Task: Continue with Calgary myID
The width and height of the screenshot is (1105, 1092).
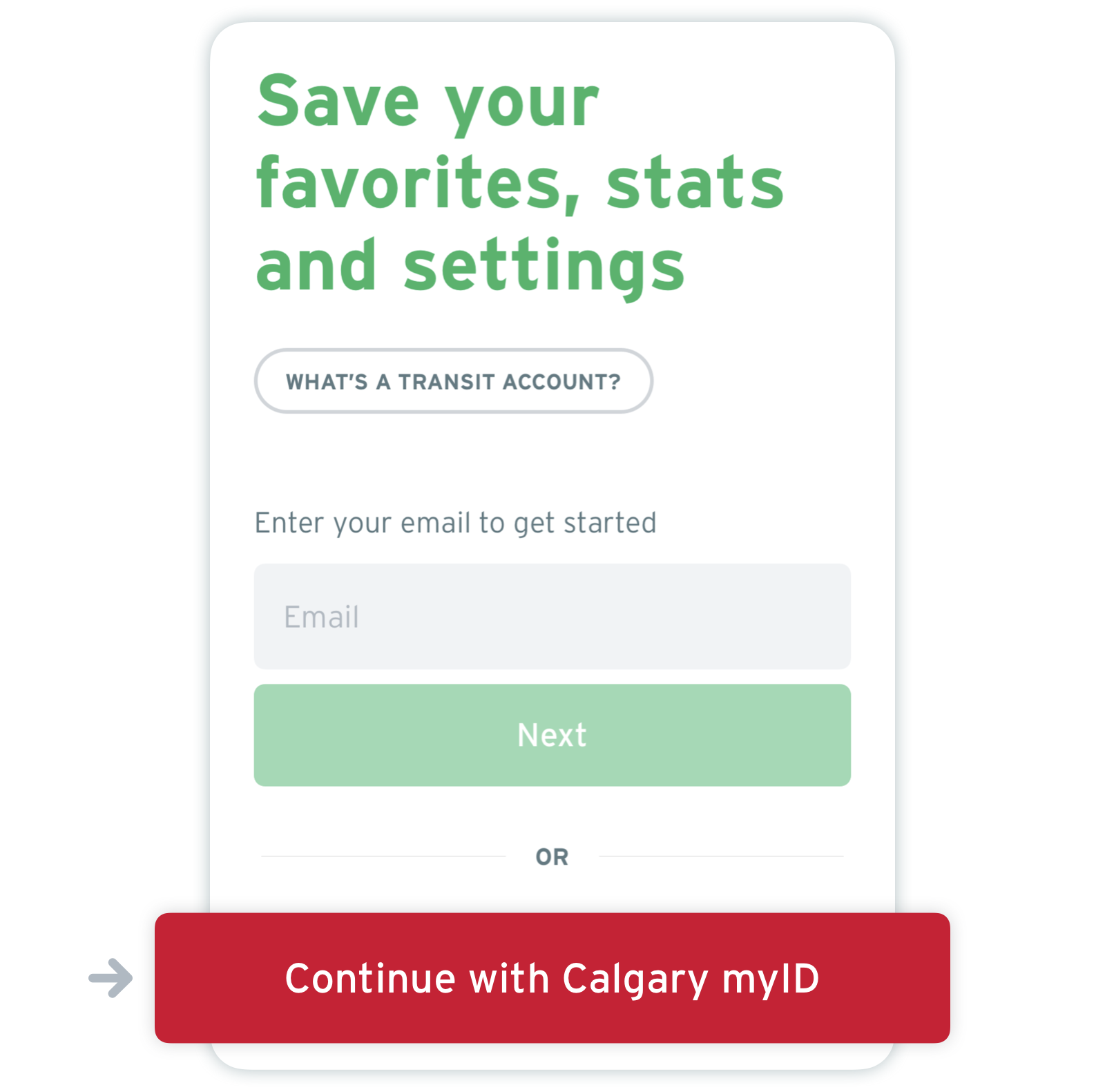Action: (x=551, y=977)
